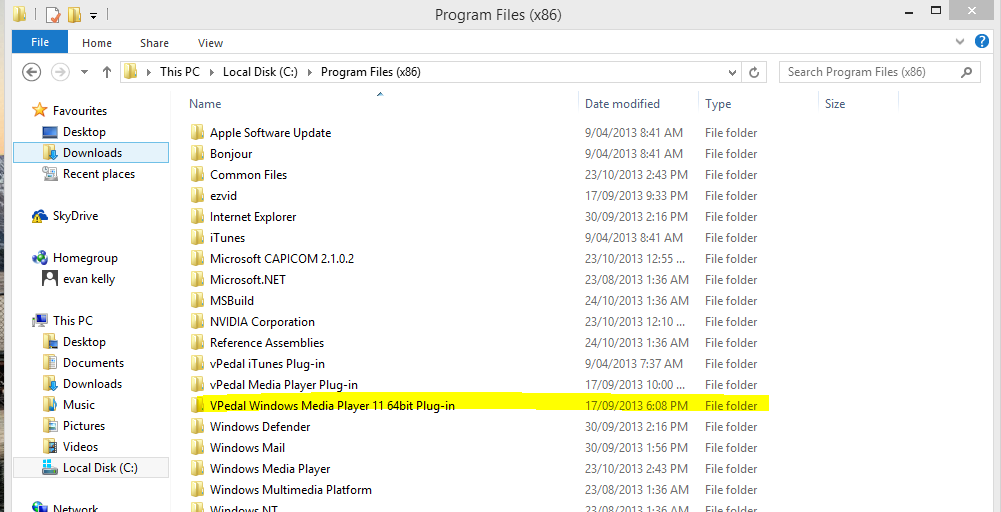
Task: Expand the address bar history dropdown
Action: [733, 72]
